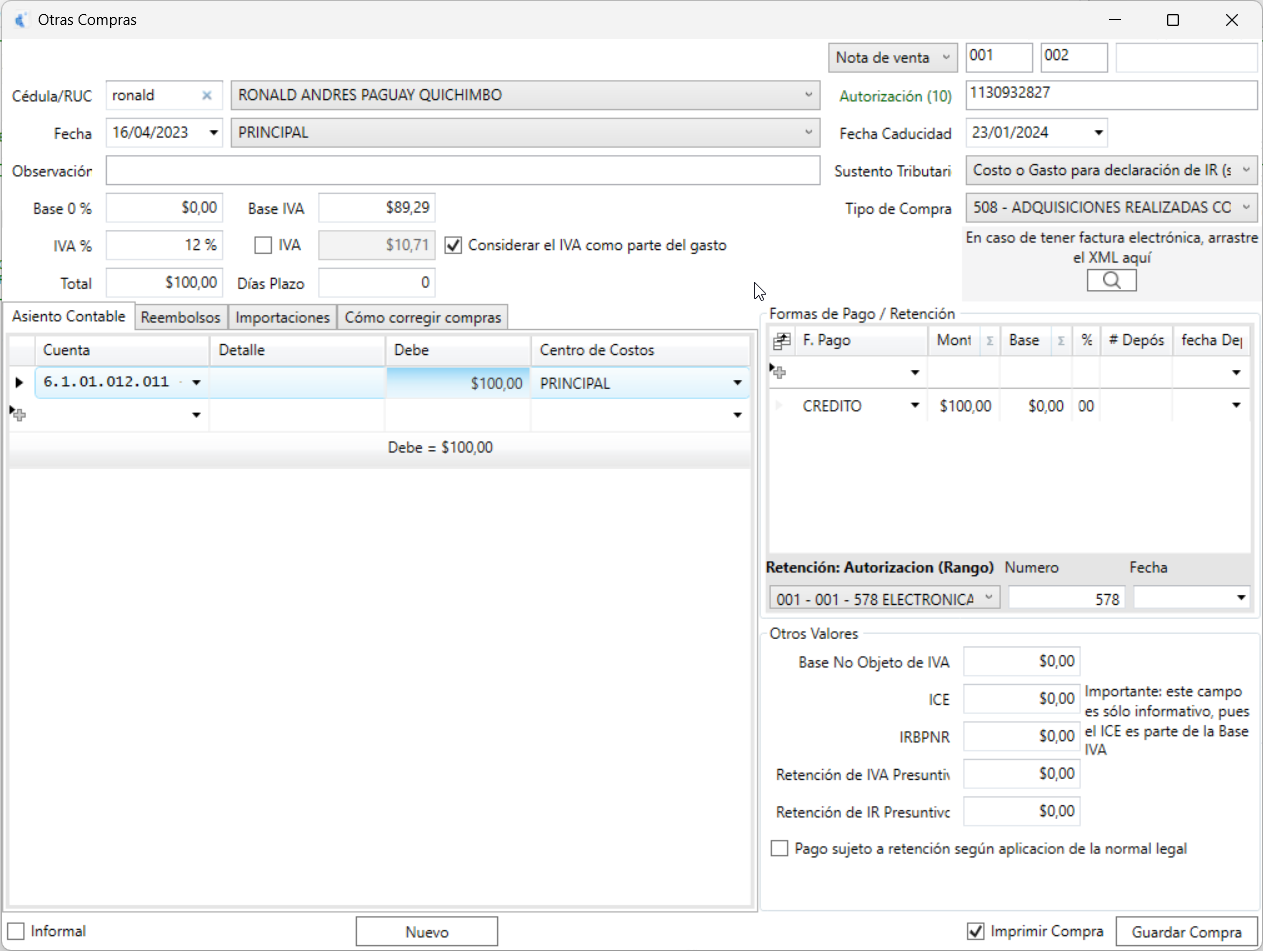The height and width of the screenshot is (951, 1263).
Task: Click the establishment number field 001
Action: pyautogui.click(x=999, y=57)
